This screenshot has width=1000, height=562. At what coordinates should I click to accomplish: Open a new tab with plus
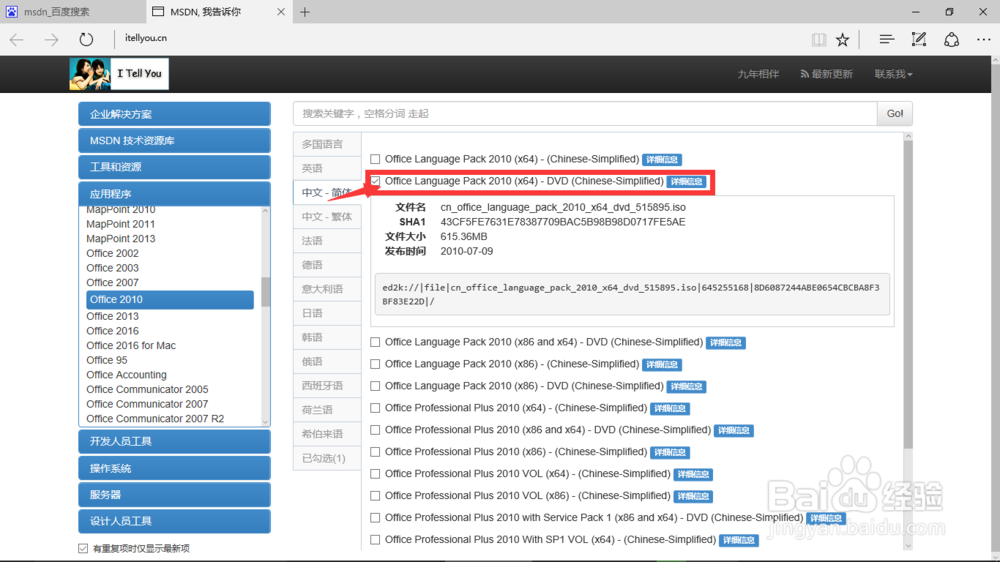pyautogui.click(x=305, y=11)
